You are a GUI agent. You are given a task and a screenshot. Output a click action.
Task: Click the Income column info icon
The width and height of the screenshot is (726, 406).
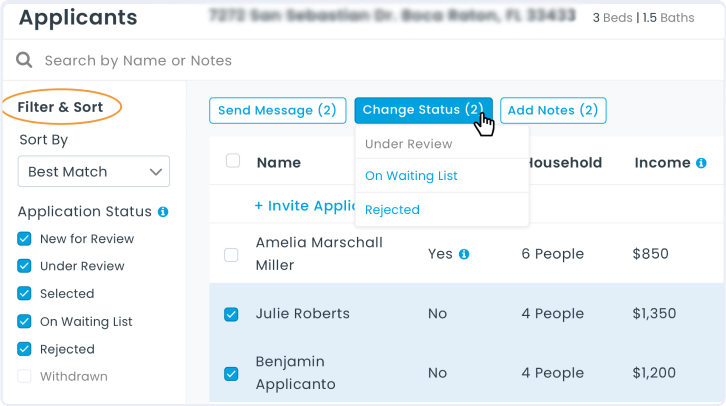pyautogui.click(x=701, y=163)
